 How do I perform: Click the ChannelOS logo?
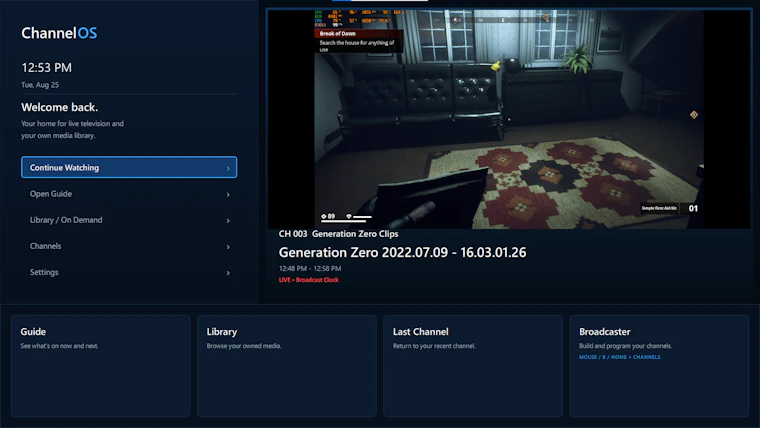tap(59, 33)
